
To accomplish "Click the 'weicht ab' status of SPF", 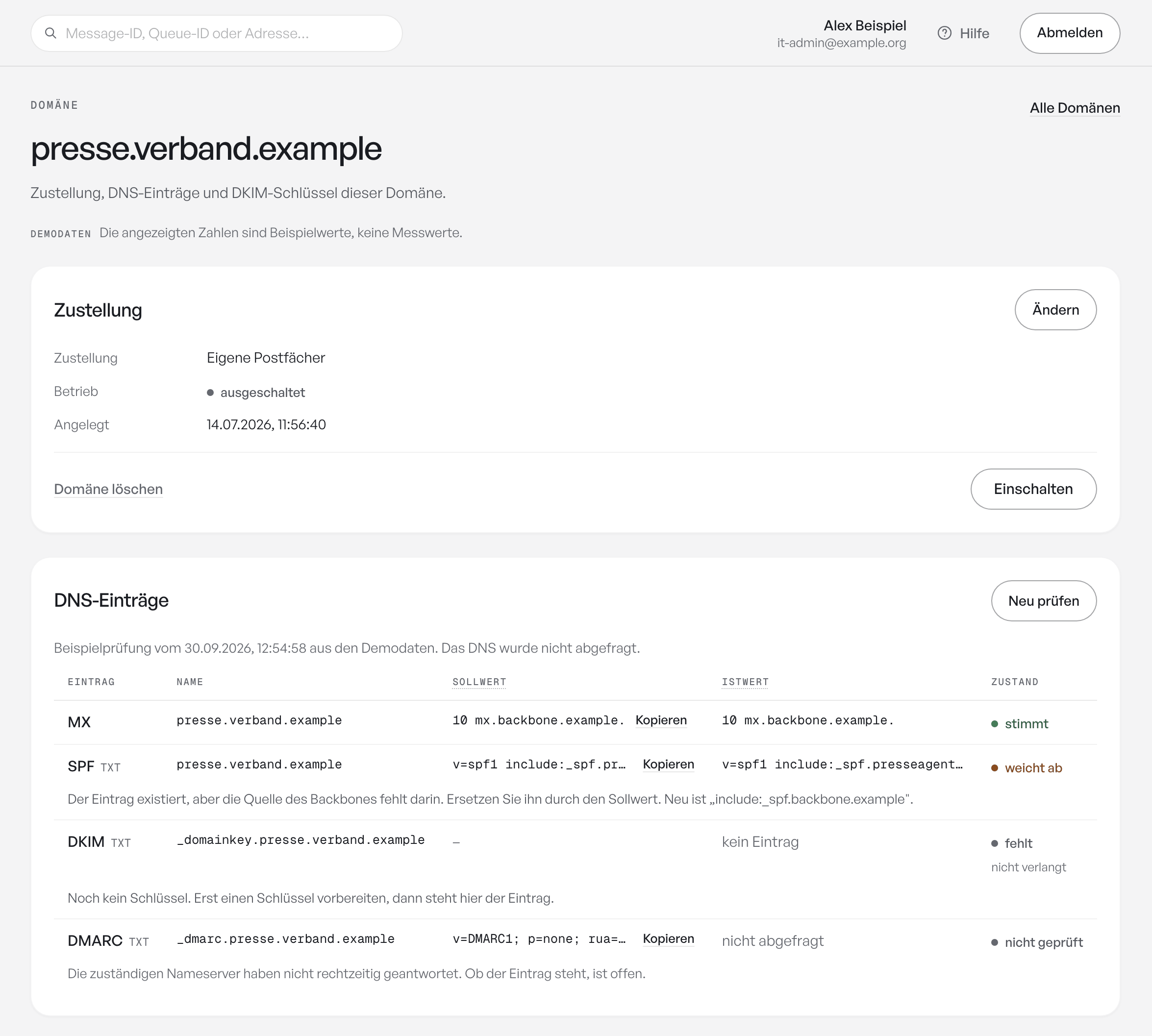I will tap(1026, 768).
